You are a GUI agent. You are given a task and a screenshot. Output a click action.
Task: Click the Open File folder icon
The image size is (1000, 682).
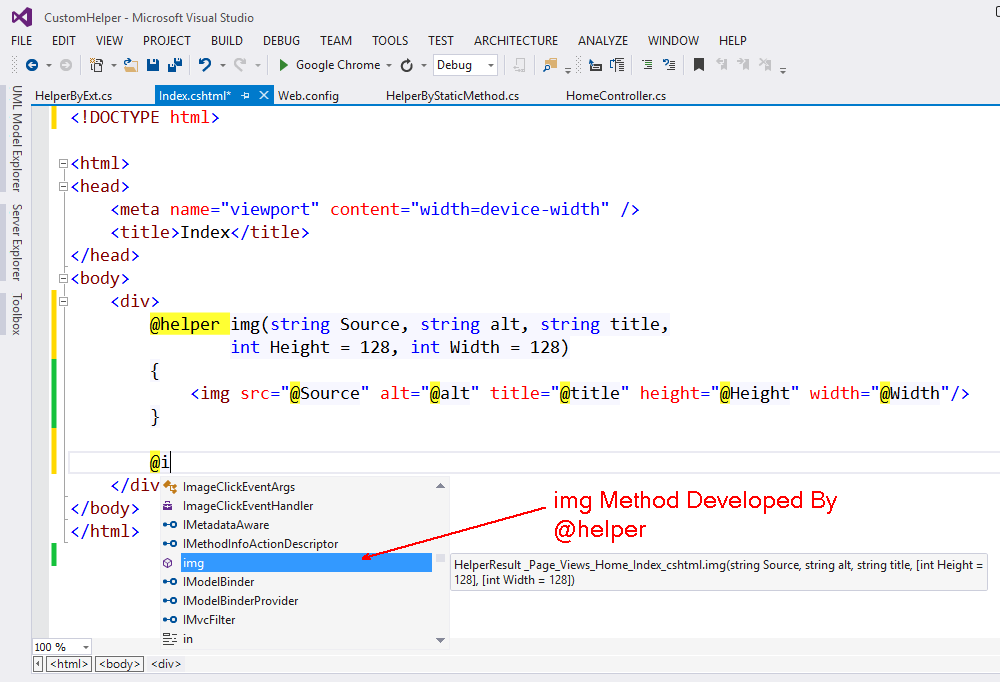pos(131,65)
